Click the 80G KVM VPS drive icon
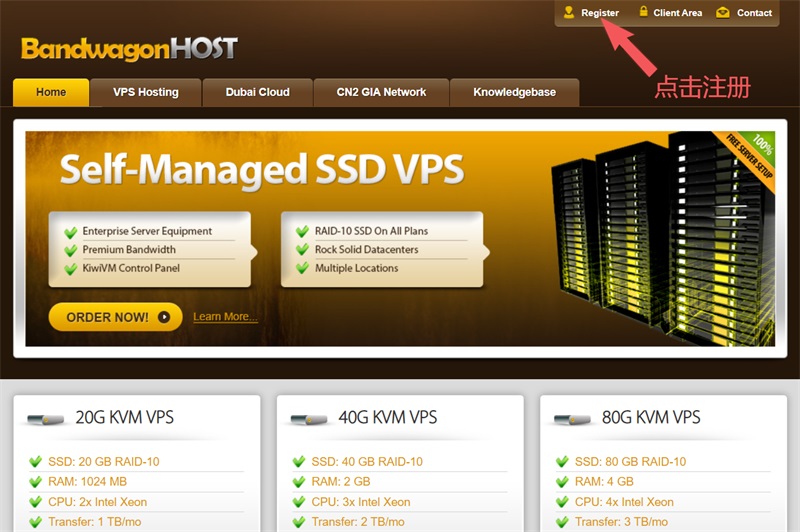The width and height of the screenshot is (800, 532). point(572,419)
